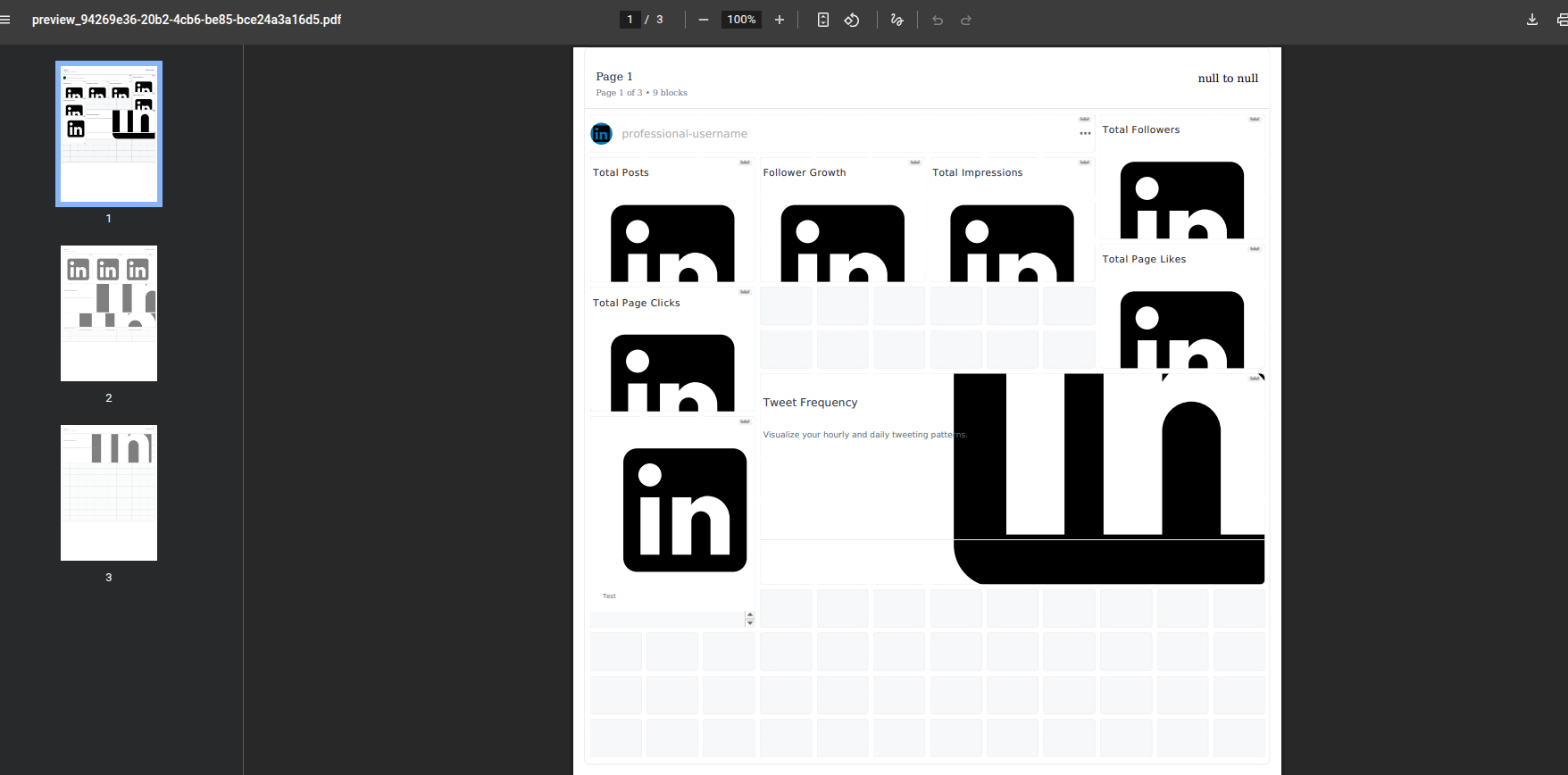Click the Follower Growth label

805,172
